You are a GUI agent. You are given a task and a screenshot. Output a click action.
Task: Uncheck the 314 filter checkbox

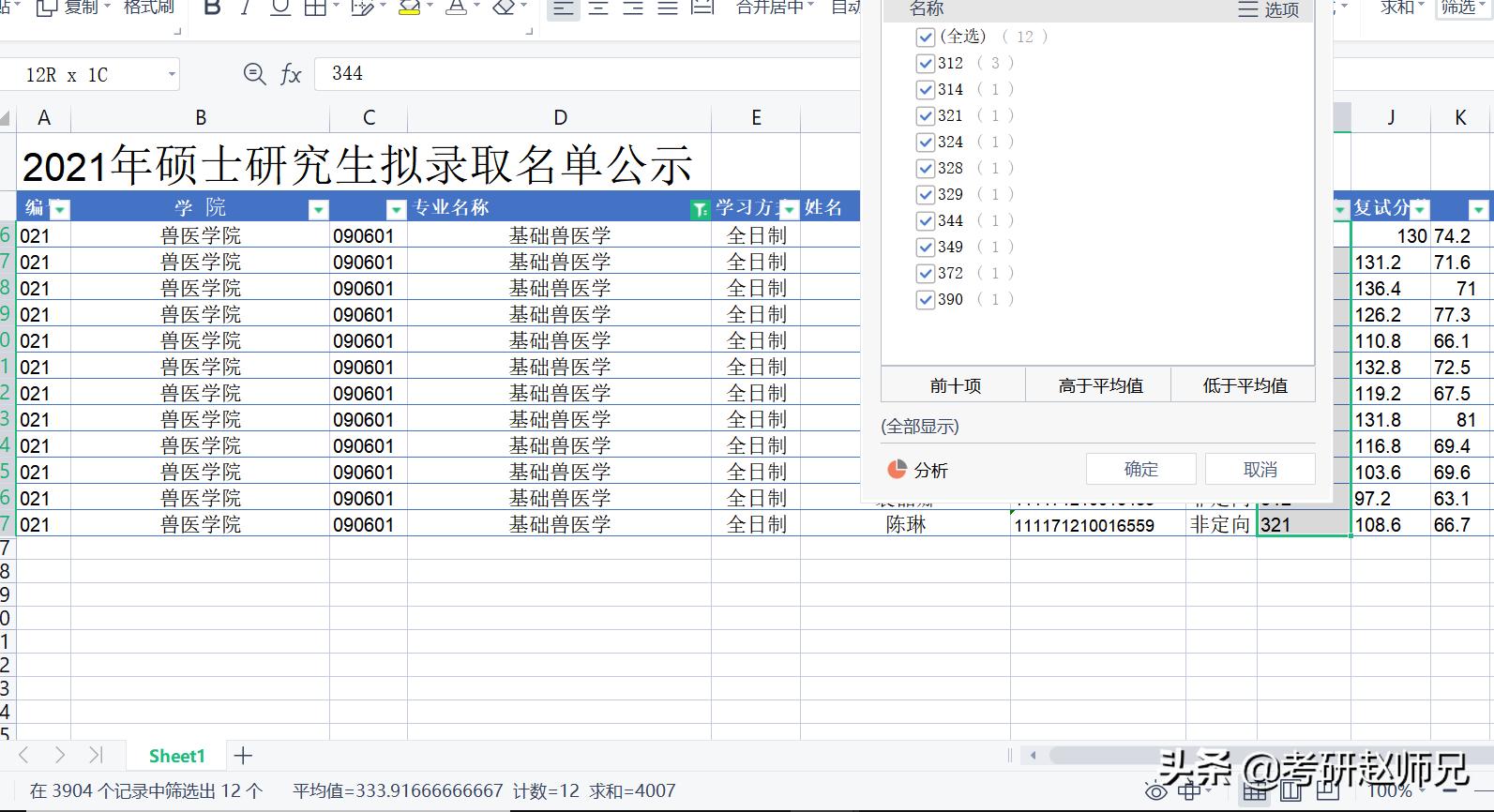(x=926, y=89)
